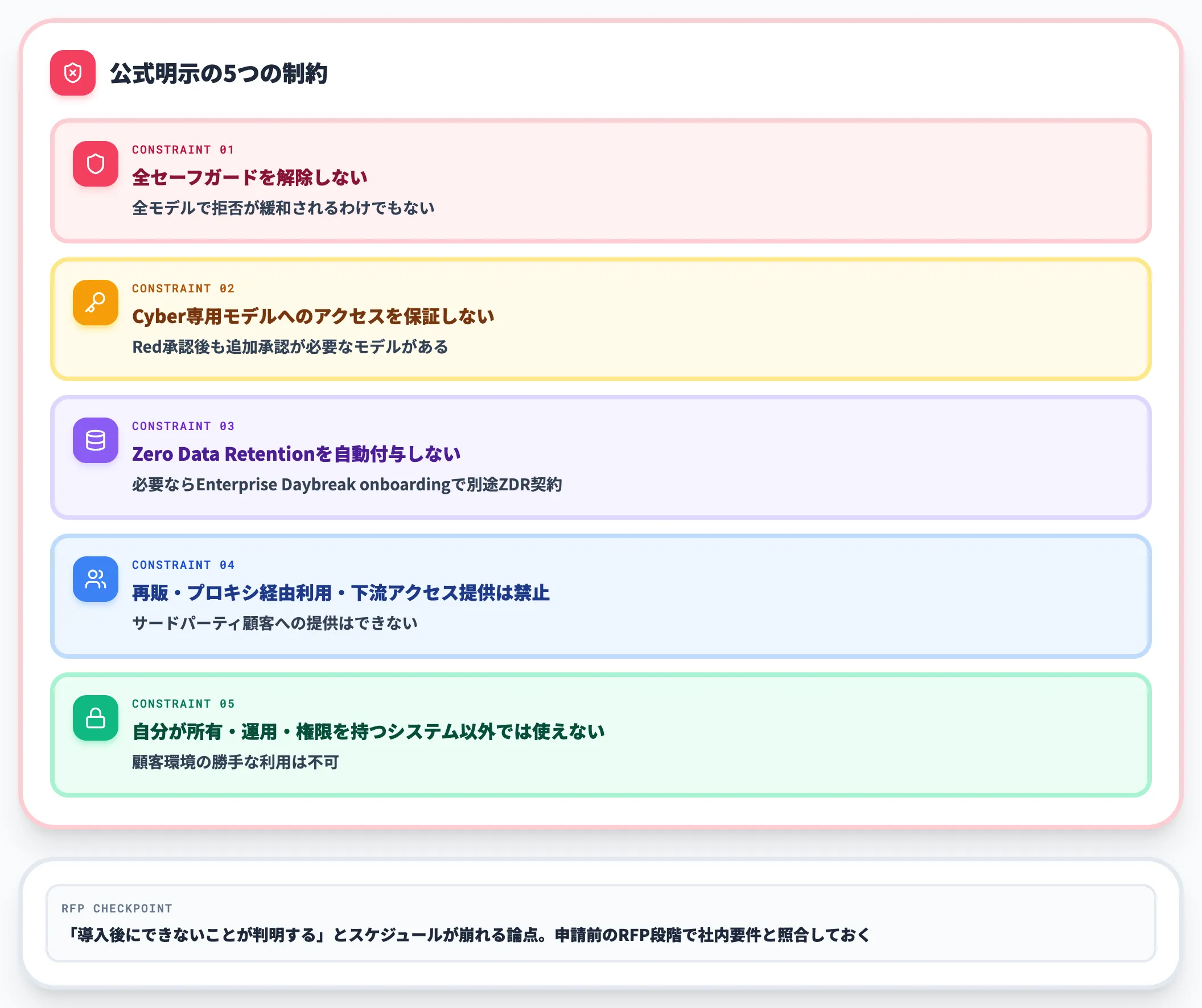Click the label CONSTRAINT 01

pyautogui.click(x=183, y=150)
